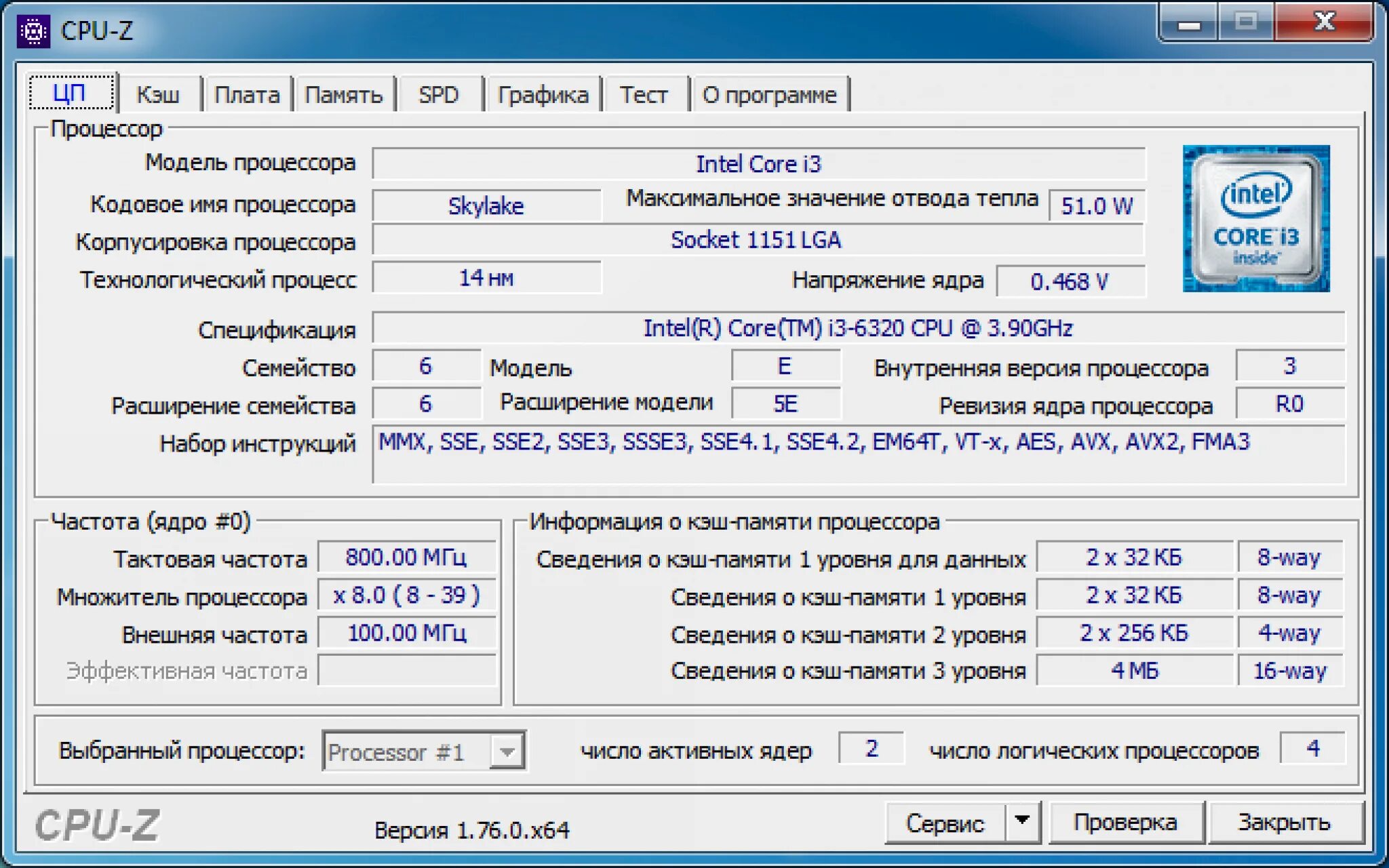Click the 2 x 256 КБ level 2 cache value
This screenshot has width=1389, height=868.
[1134, 633]
